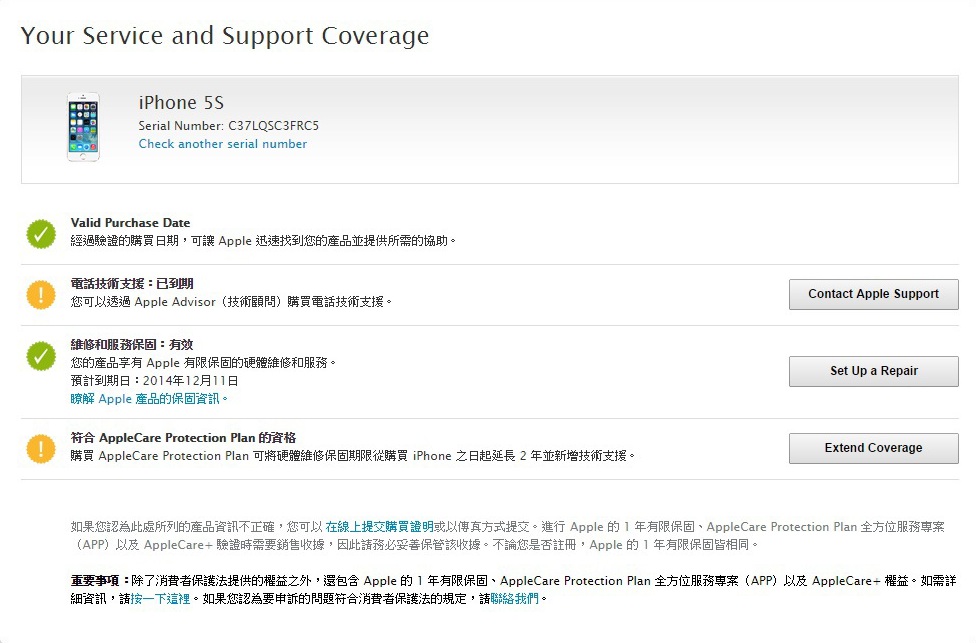
Task: Click the green checkmark icon beside 維修和服務保固
Action: (41, 356)
